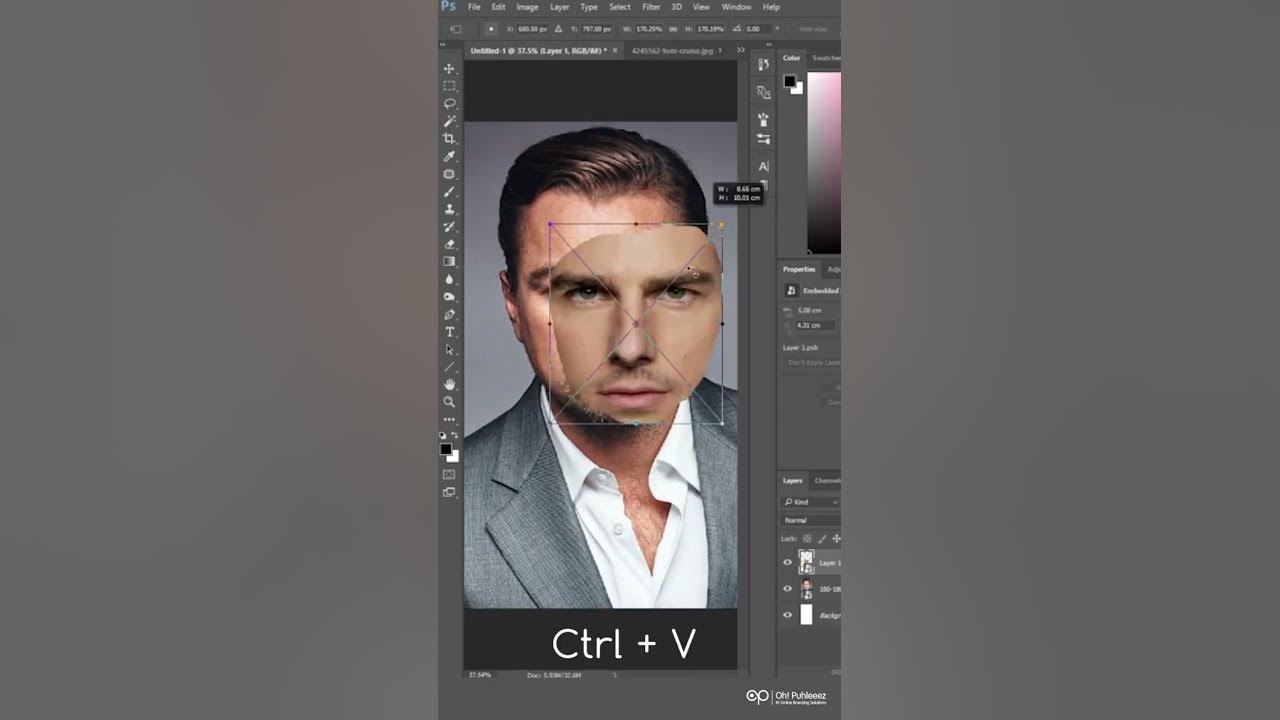Viewport: 1280px width, 720px height.
Task: Pick a color in the Color panel field
Action: pos(824,162)
